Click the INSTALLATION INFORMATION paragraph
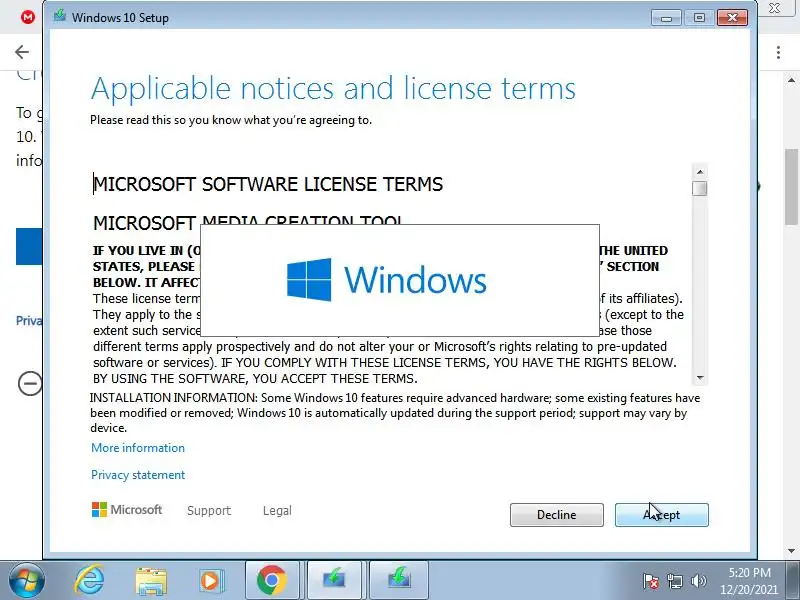 coord(395,413)
